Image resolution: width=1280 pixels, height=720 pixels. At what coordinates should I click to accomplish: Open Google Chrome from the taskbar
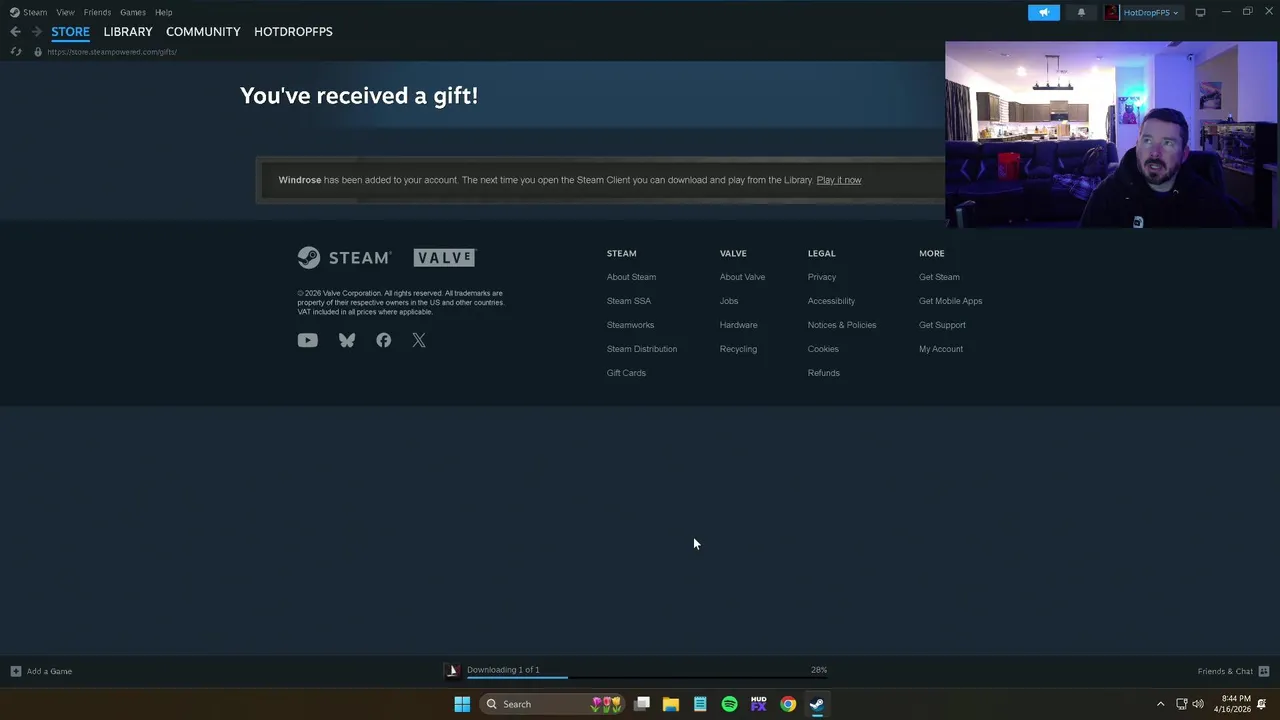788,704
